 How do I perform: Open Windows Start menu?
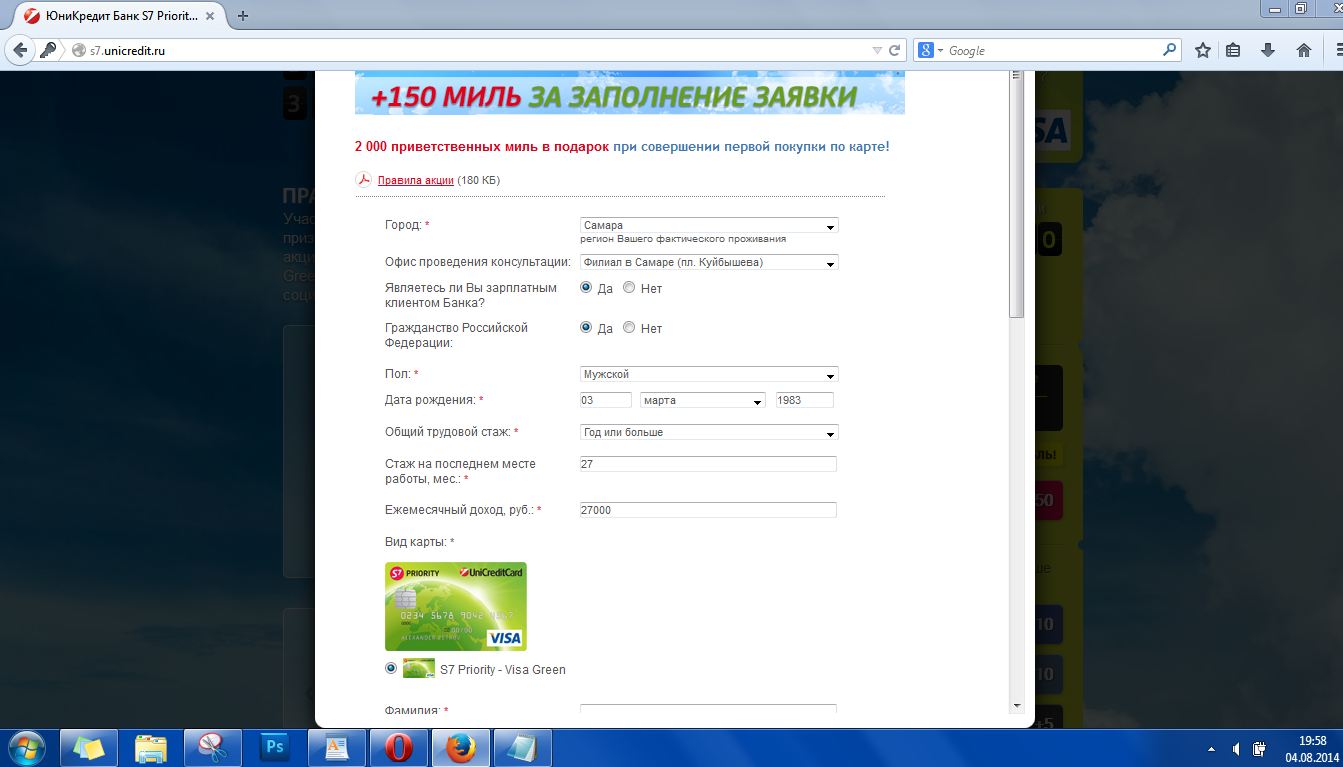(26, 748)
